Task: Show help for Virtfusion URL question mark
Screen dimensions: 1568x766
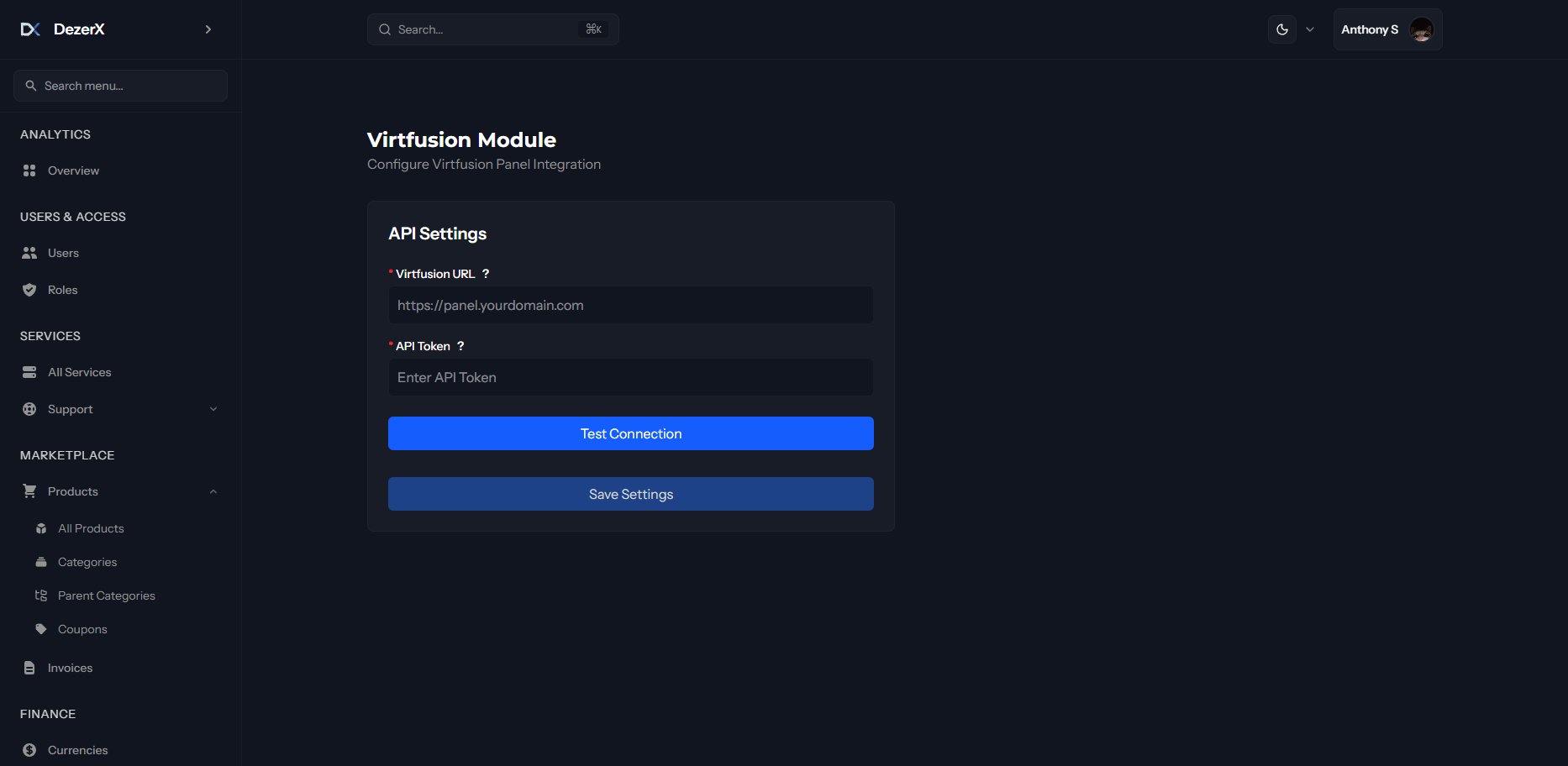Action: click(x=486, y=274)
